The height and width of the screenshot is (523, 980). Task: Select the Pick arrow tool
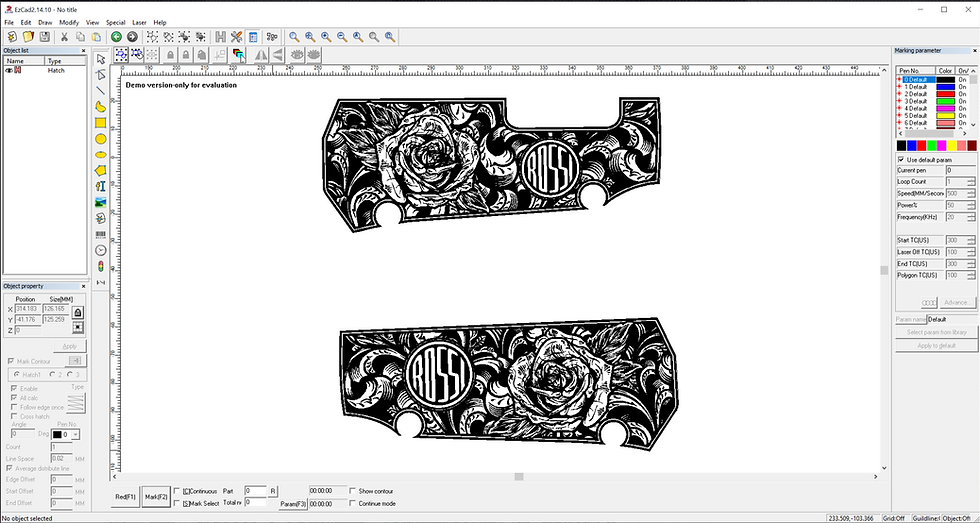point(101,59)
